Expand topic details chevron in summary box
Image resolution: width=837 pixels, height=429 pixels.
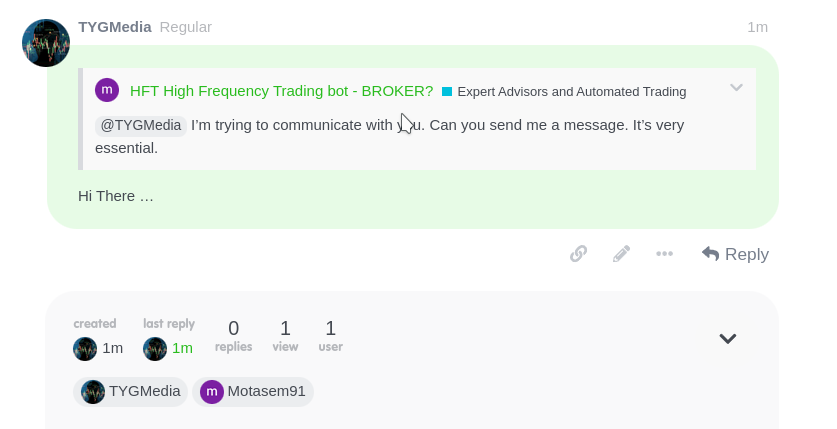pos(728,338)
